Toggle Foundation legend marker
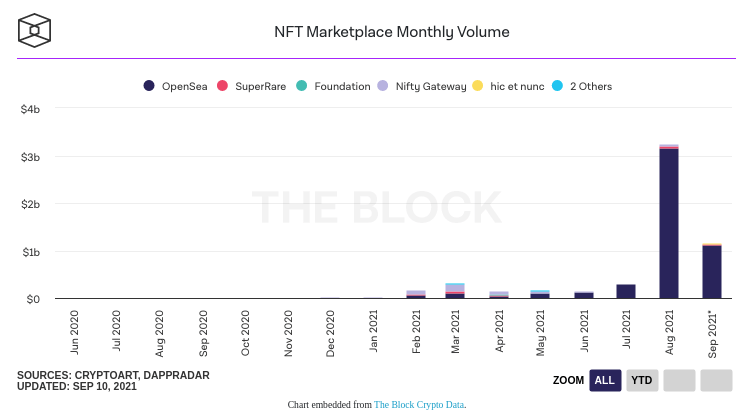The height and width of the screenshot is (416, 743). point(301,86)
